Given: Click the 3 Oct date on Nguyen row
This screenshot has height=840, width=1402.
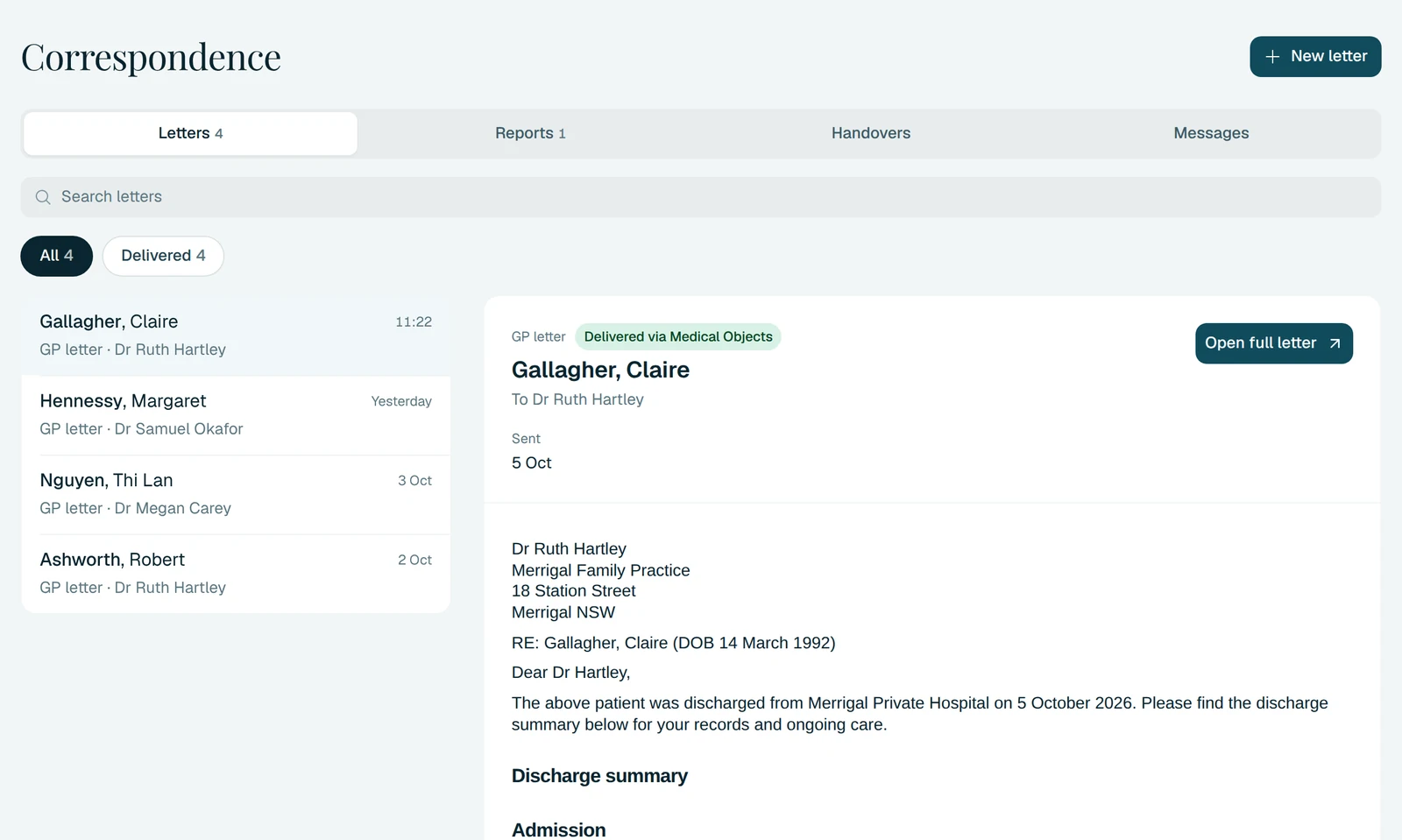Looking at the screenshot, I should coord(414,481).
